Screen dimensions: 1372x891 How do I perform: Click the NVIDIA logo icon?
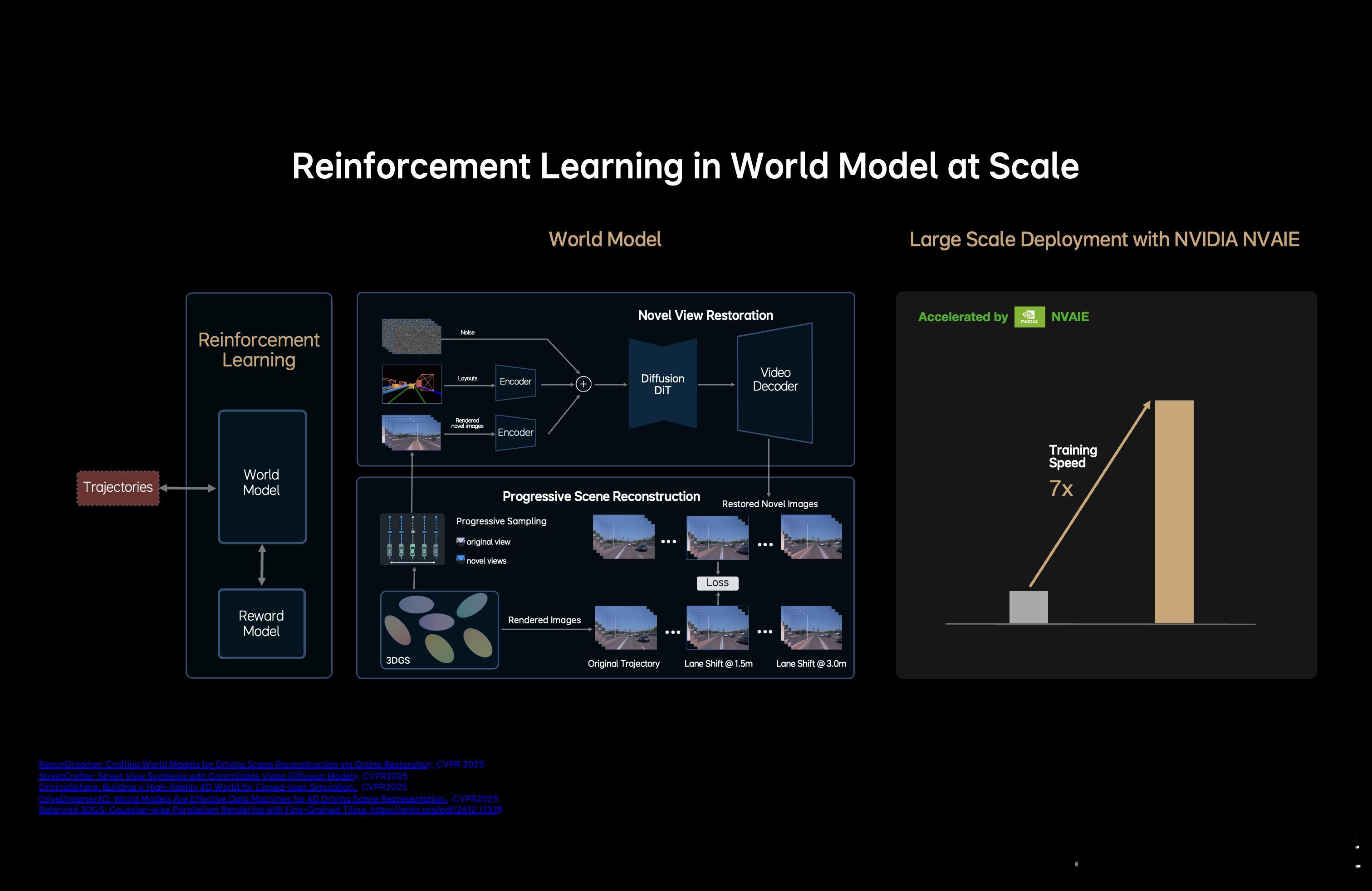click(x=1029, y=316)
